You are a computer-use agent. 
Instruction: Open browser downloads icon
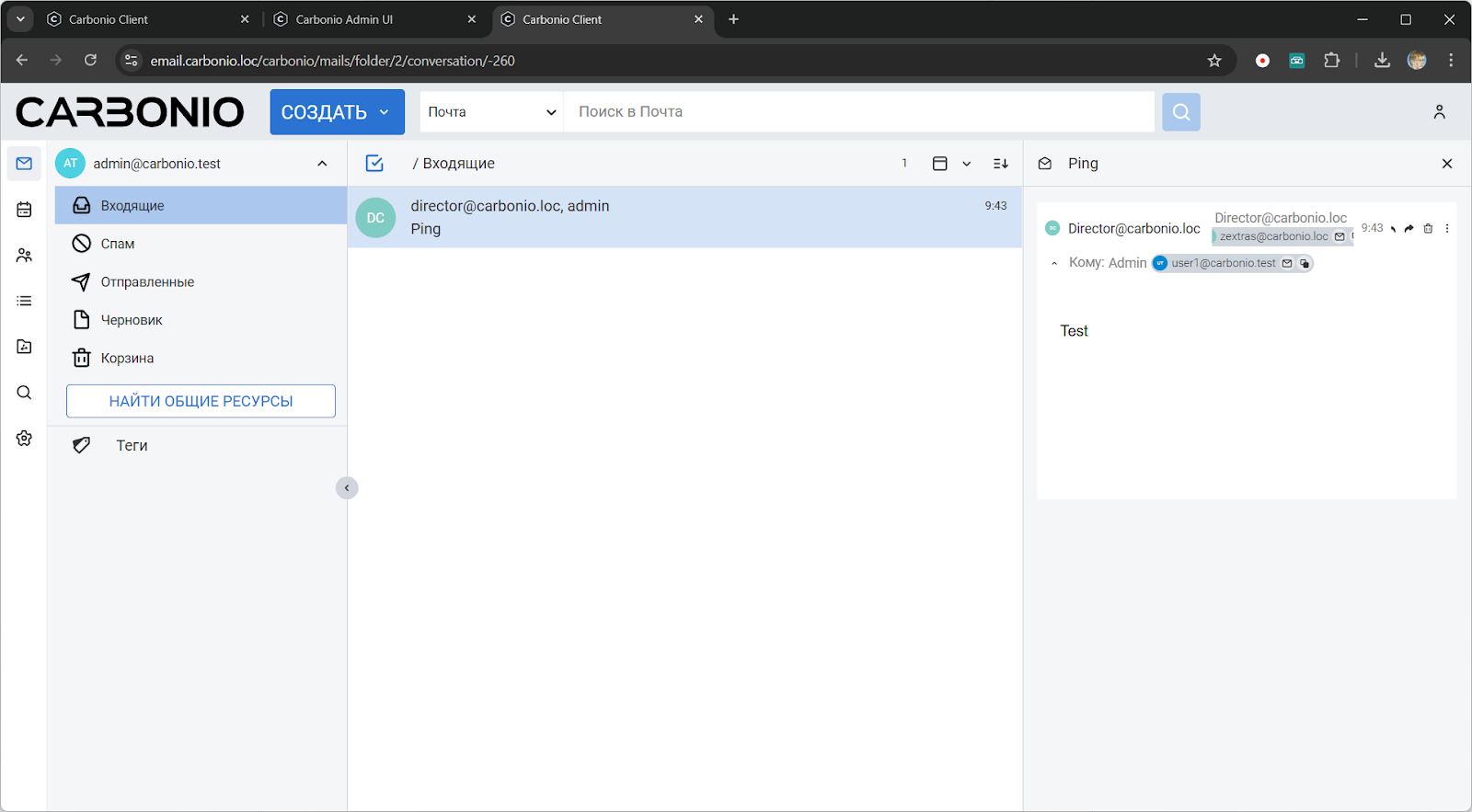coord(1382,61)
